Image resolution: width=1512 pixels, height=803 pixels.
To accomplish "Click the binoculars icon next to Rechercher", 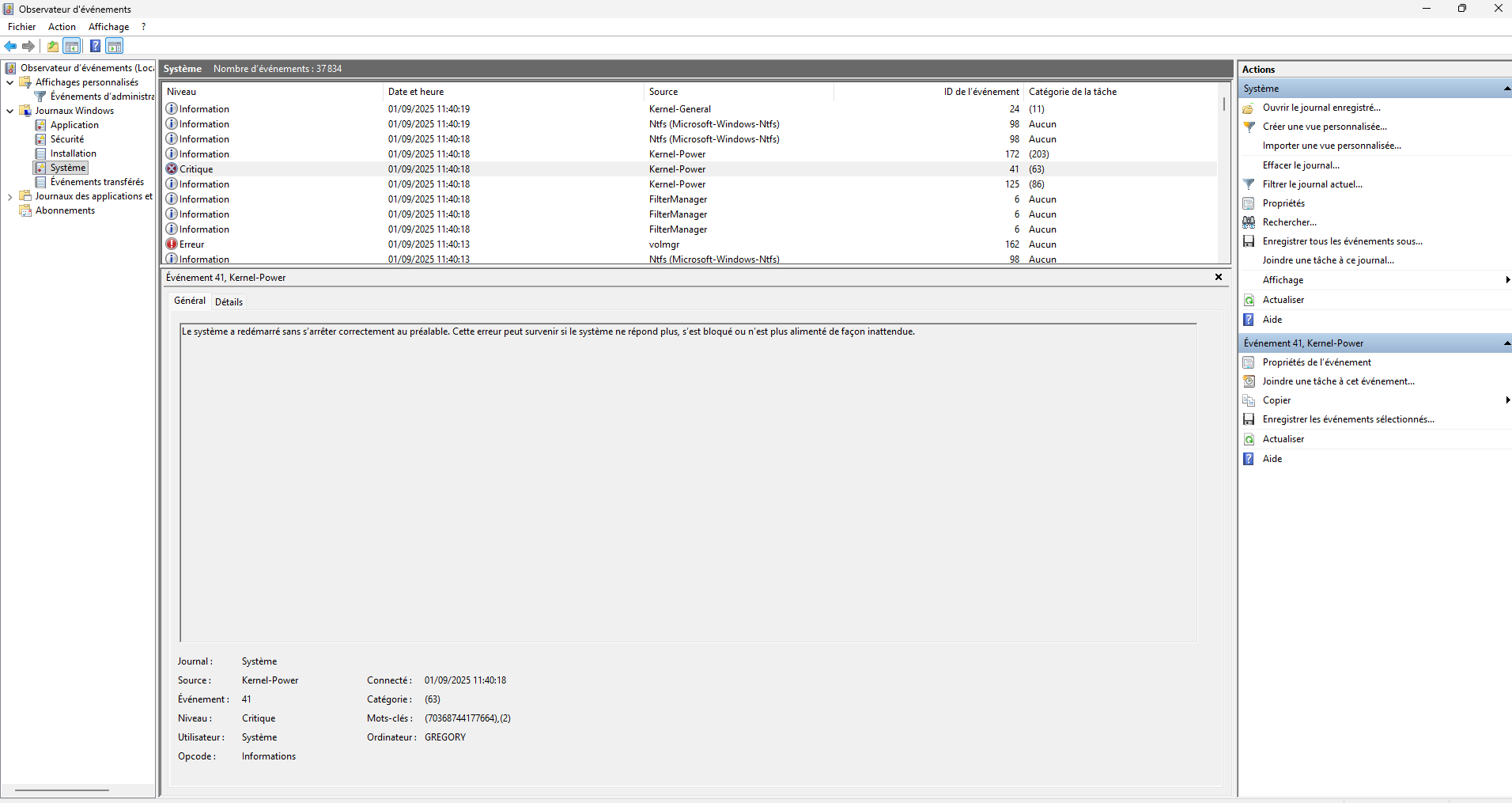I will (x=1249, y=222).
